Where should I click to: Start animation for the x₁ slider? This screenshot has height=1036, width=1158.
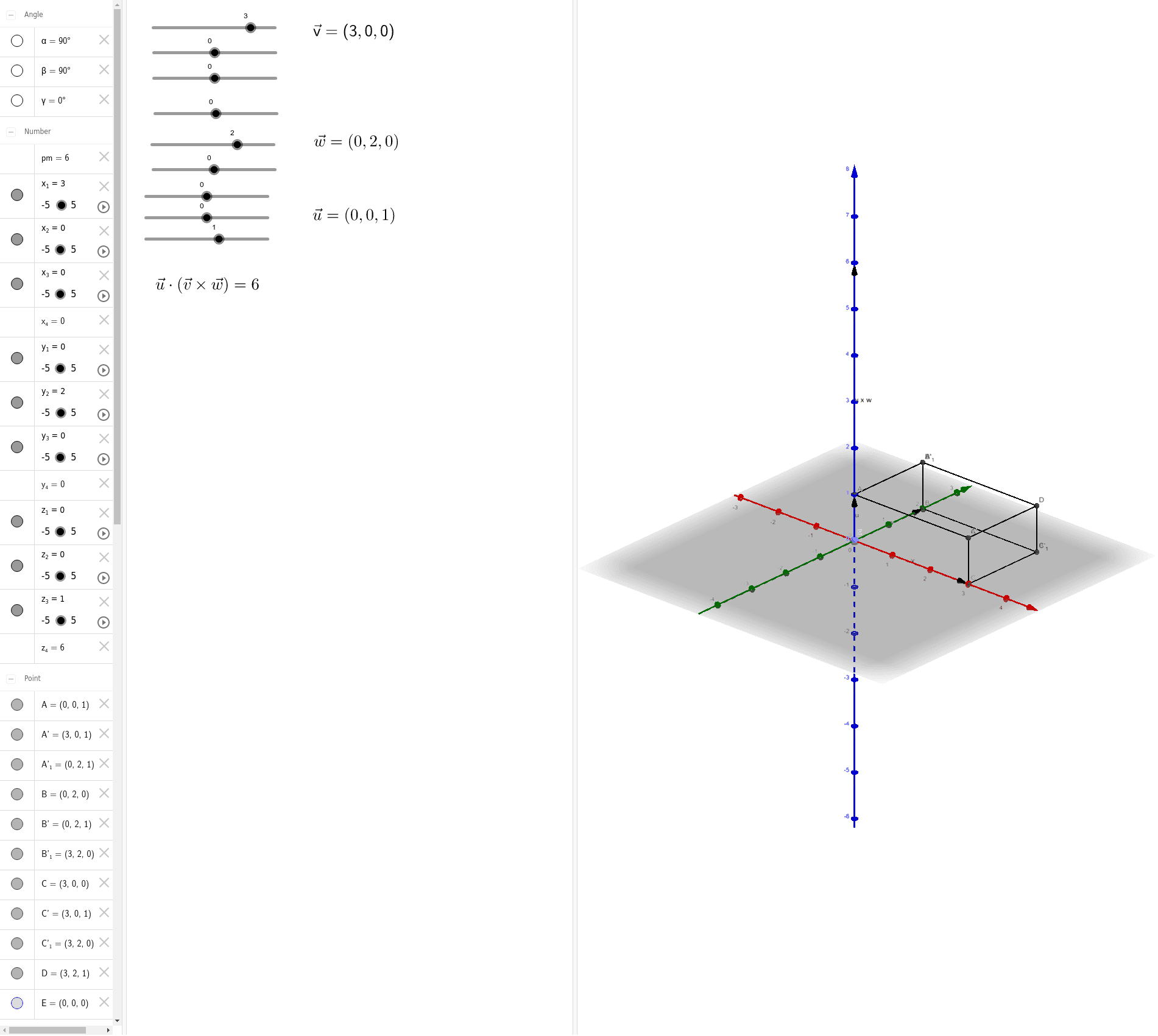103,206
